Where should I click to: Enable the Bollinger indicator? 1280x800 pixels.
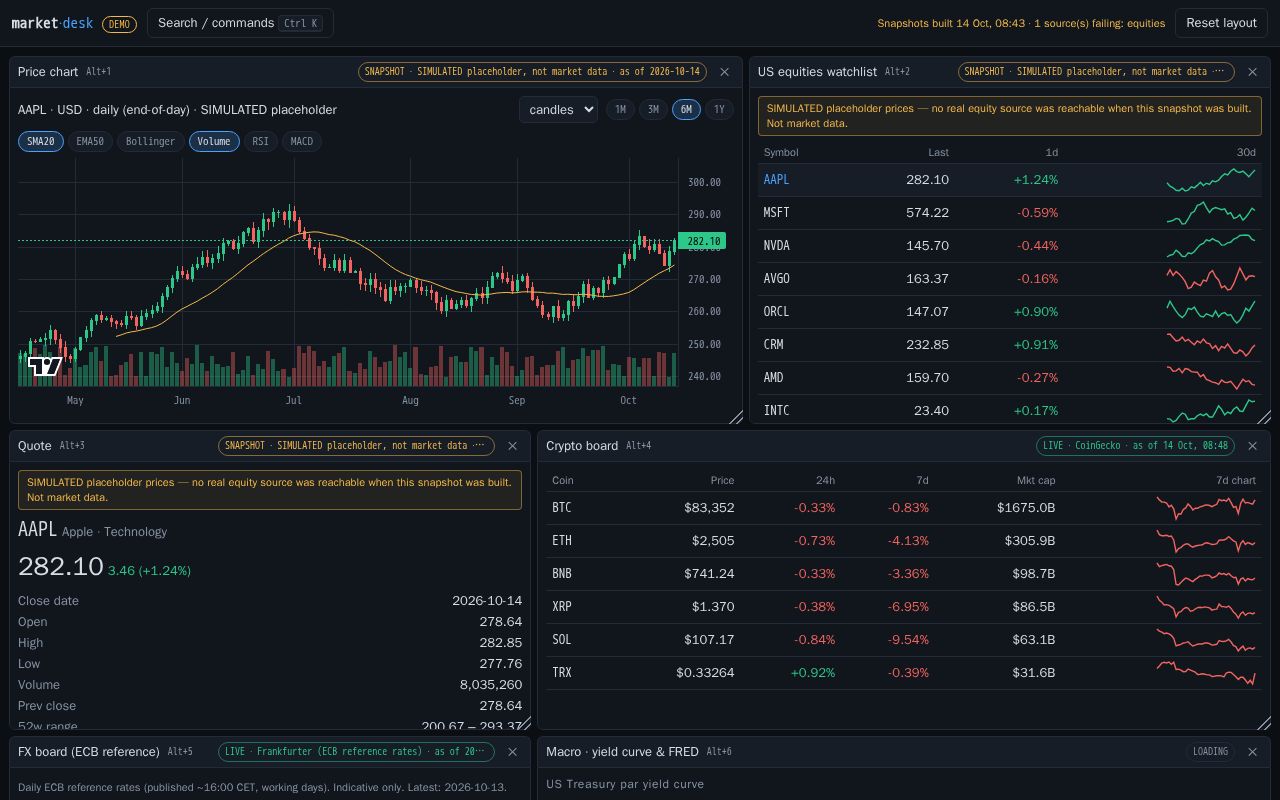tap(151, 141)
